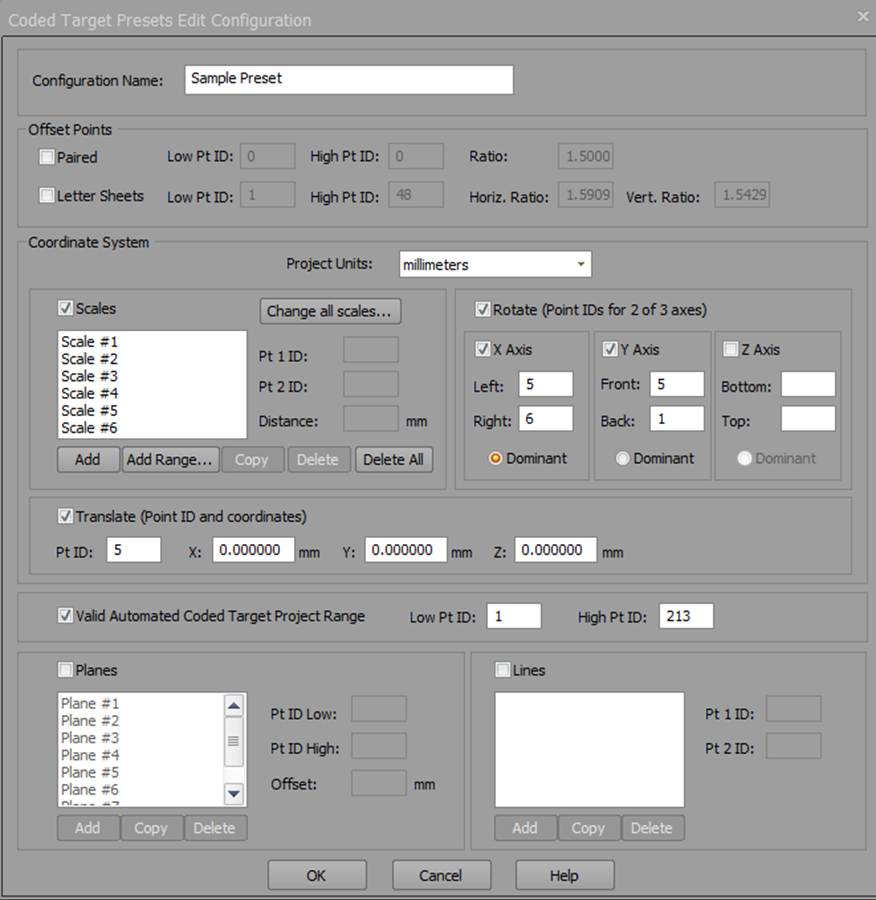The image size is (876, 900).
Task: Click the High Pt ID field showing 213
Action: pos(686,617)
